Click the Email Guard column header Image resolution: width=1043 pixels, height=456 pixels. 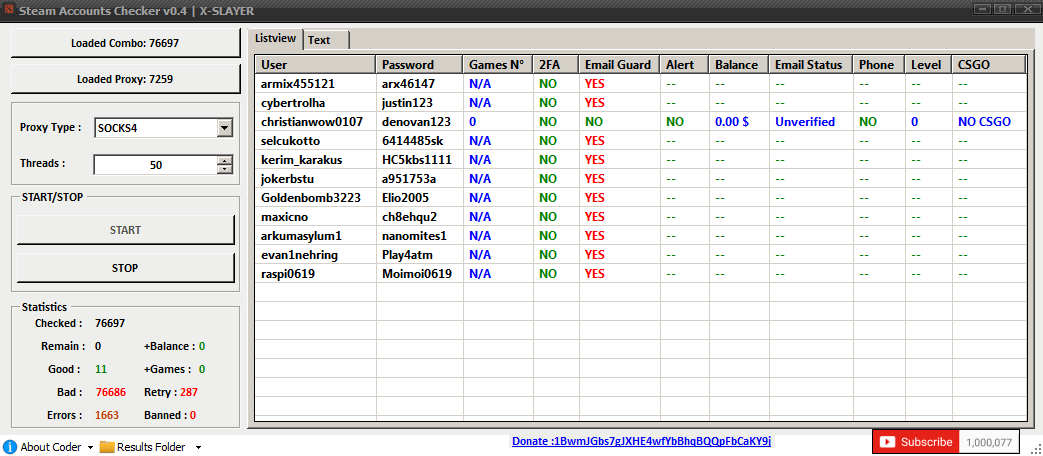(619, 64)
